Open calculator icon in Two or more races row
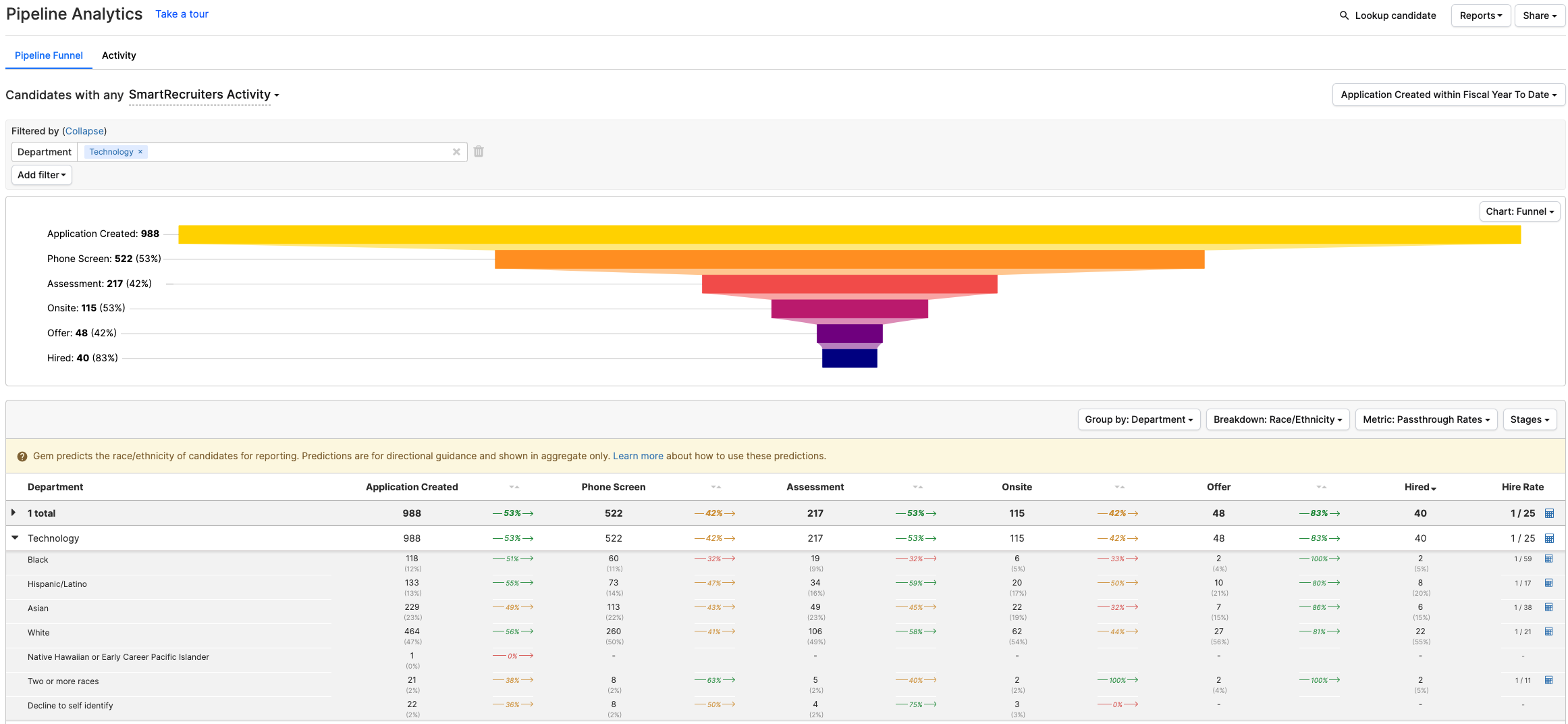The height and width of the screenshot is (724, 1568). (1549, 680)
